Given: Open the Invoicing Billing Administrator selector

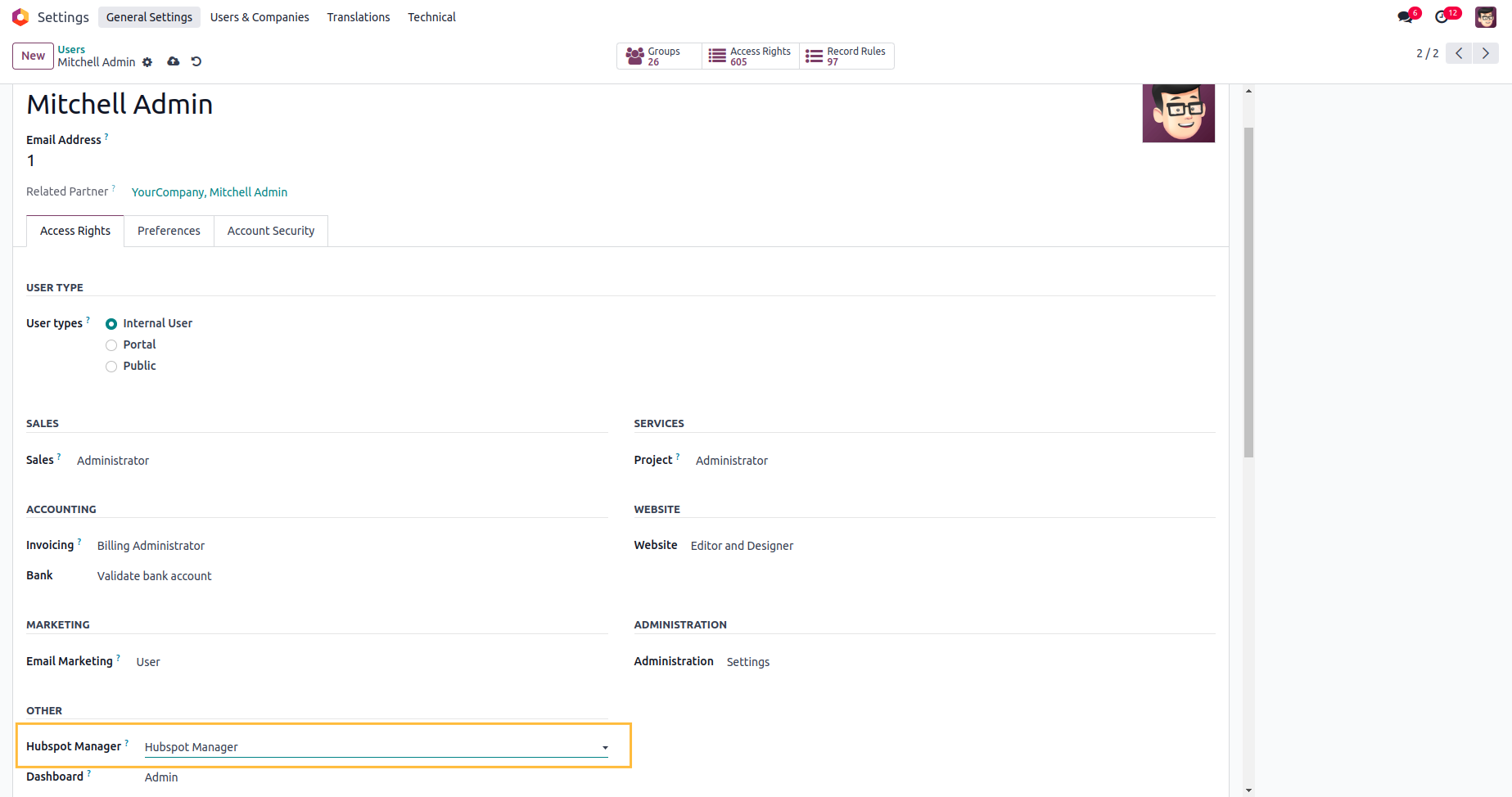Looking at the screenshot, I should coord(151,546).
